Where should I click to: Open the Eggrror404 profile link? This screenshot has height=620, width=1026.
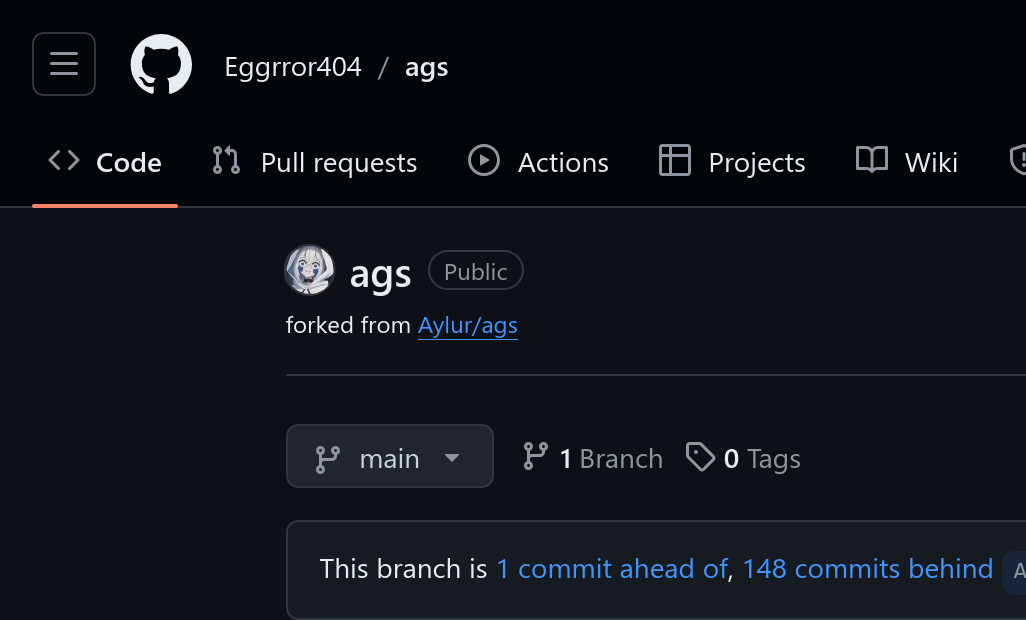click(292, 65)
